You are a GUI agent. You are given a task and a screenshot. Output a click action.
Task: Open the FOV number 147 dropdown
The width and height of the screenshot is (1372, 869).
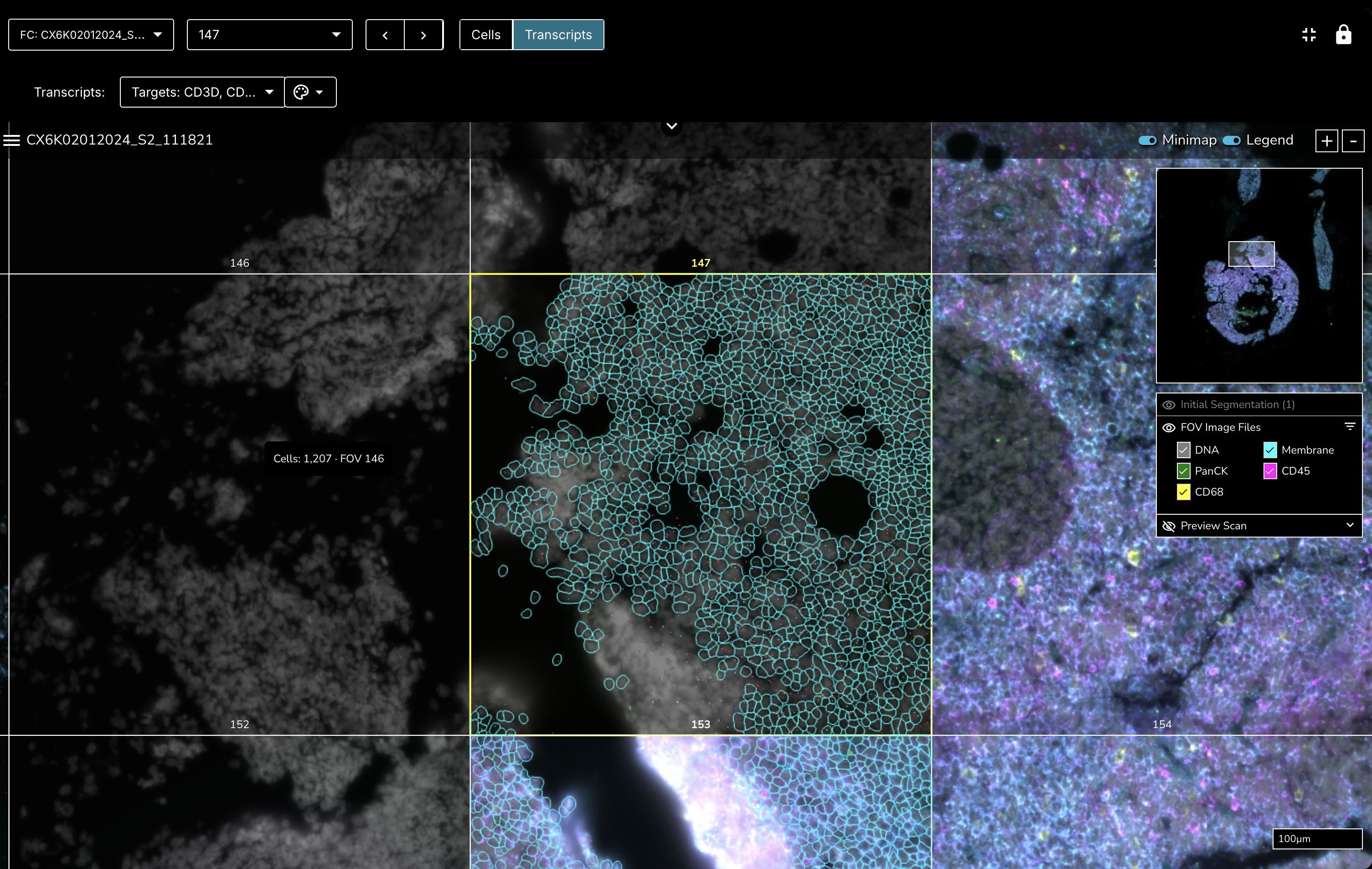[x=269, y=35]
